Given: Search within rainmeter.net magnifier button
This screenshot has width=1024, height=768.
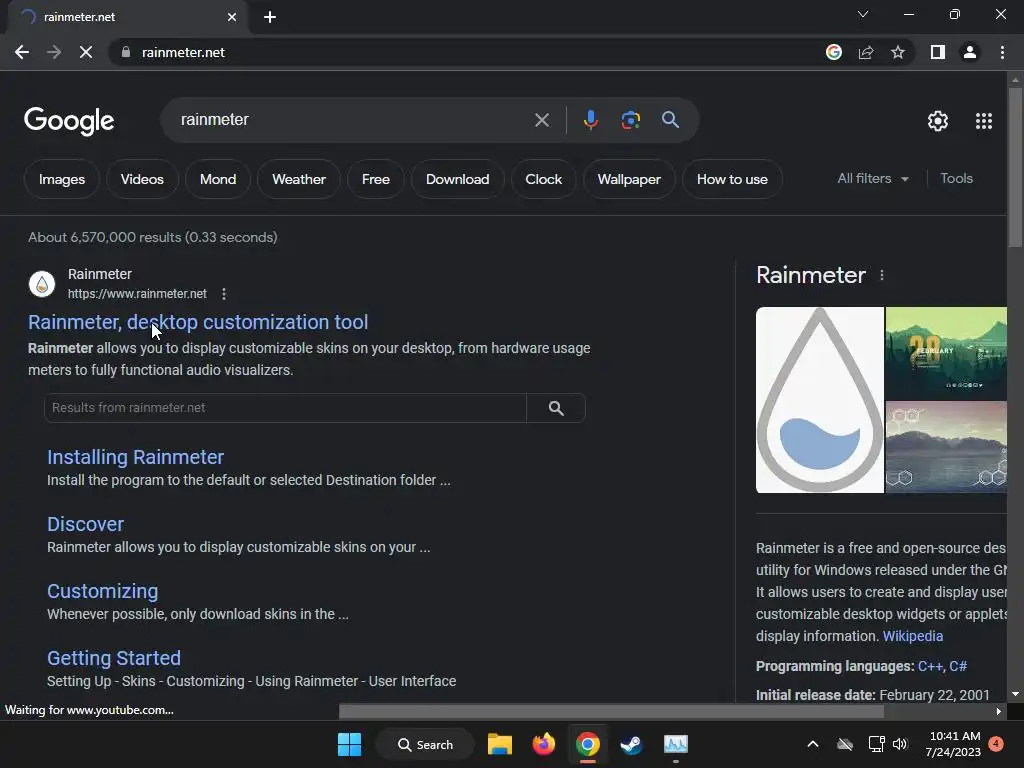Looking at the screenshot, I should click(x=556, y=408).
